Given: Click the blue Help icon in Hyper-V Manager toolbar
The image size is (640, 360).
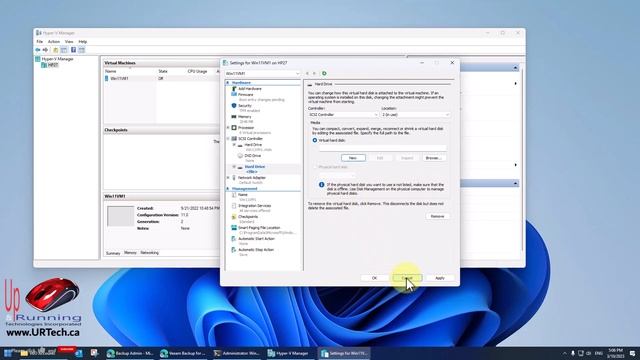Looking at the screenshot, I should [73, 50].
